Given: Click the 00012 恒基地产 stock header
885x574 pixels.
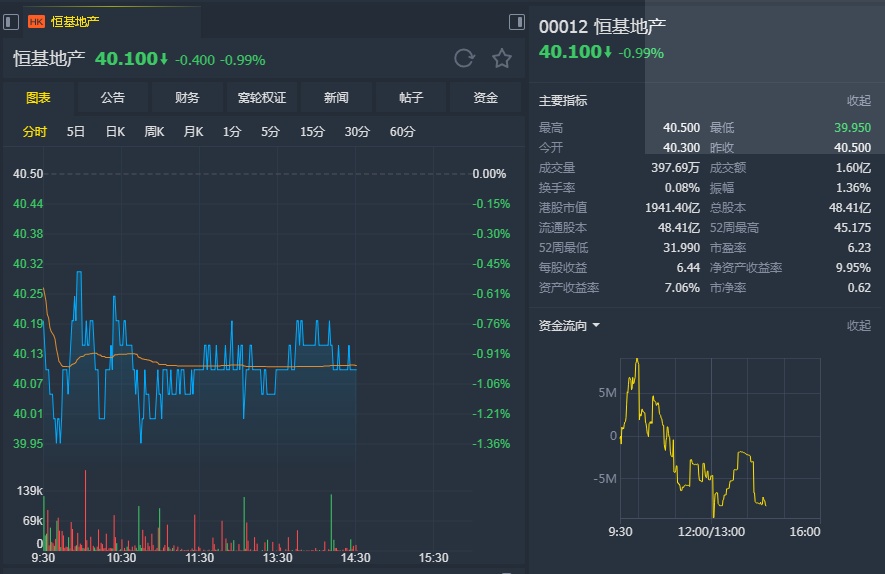Looking at the screenshot, I should (602, 27).
